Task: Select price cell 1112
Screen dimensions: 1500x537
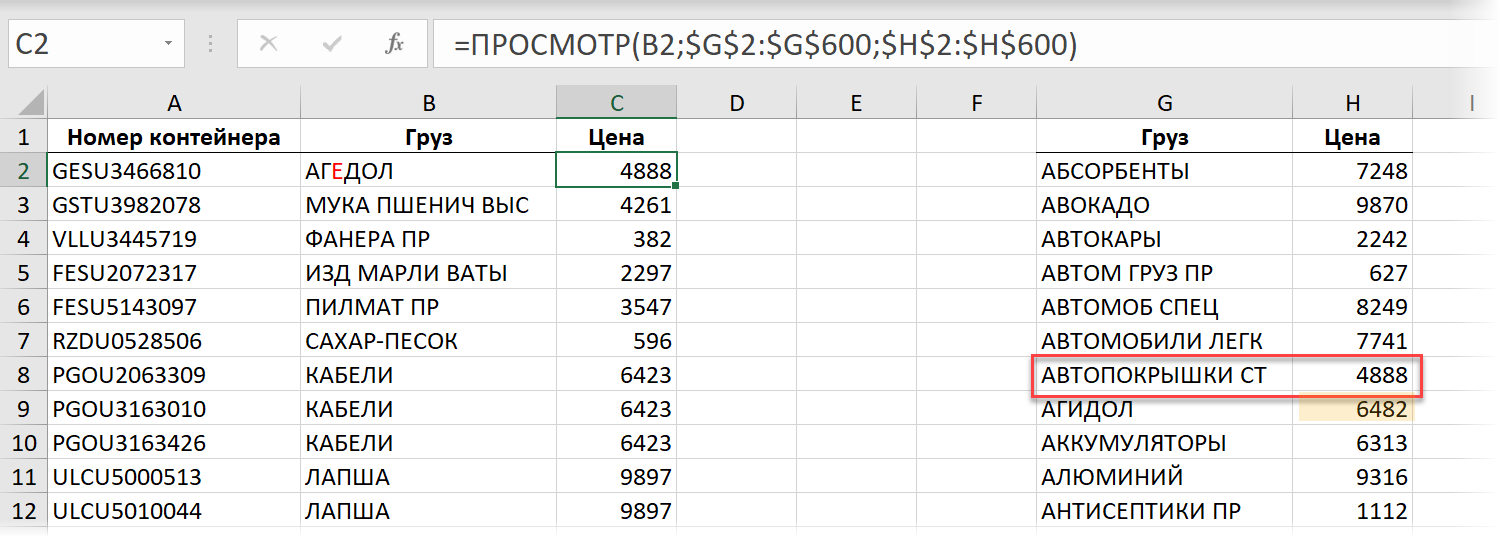Action: point(1353,511)
